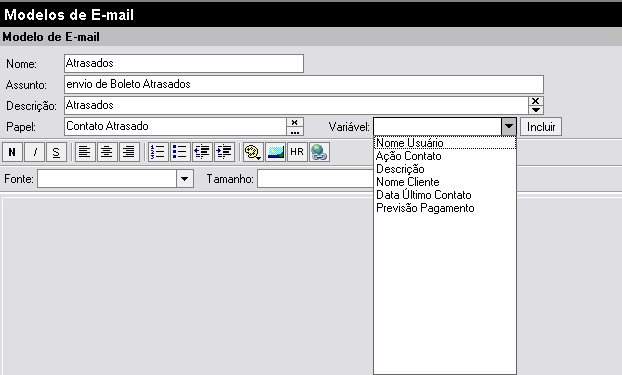Center align the text
This screenshot has width=622, height=375.
point(107,152)
